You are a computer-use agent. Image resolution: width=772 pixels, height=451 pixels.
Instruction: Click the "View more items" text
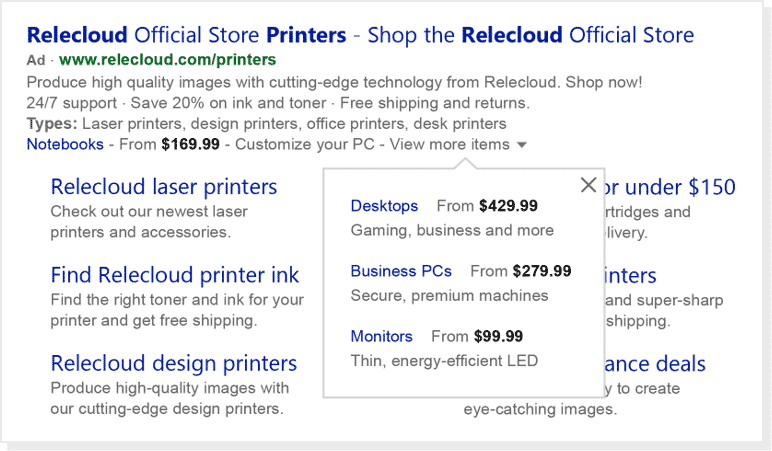pos(449,144)
